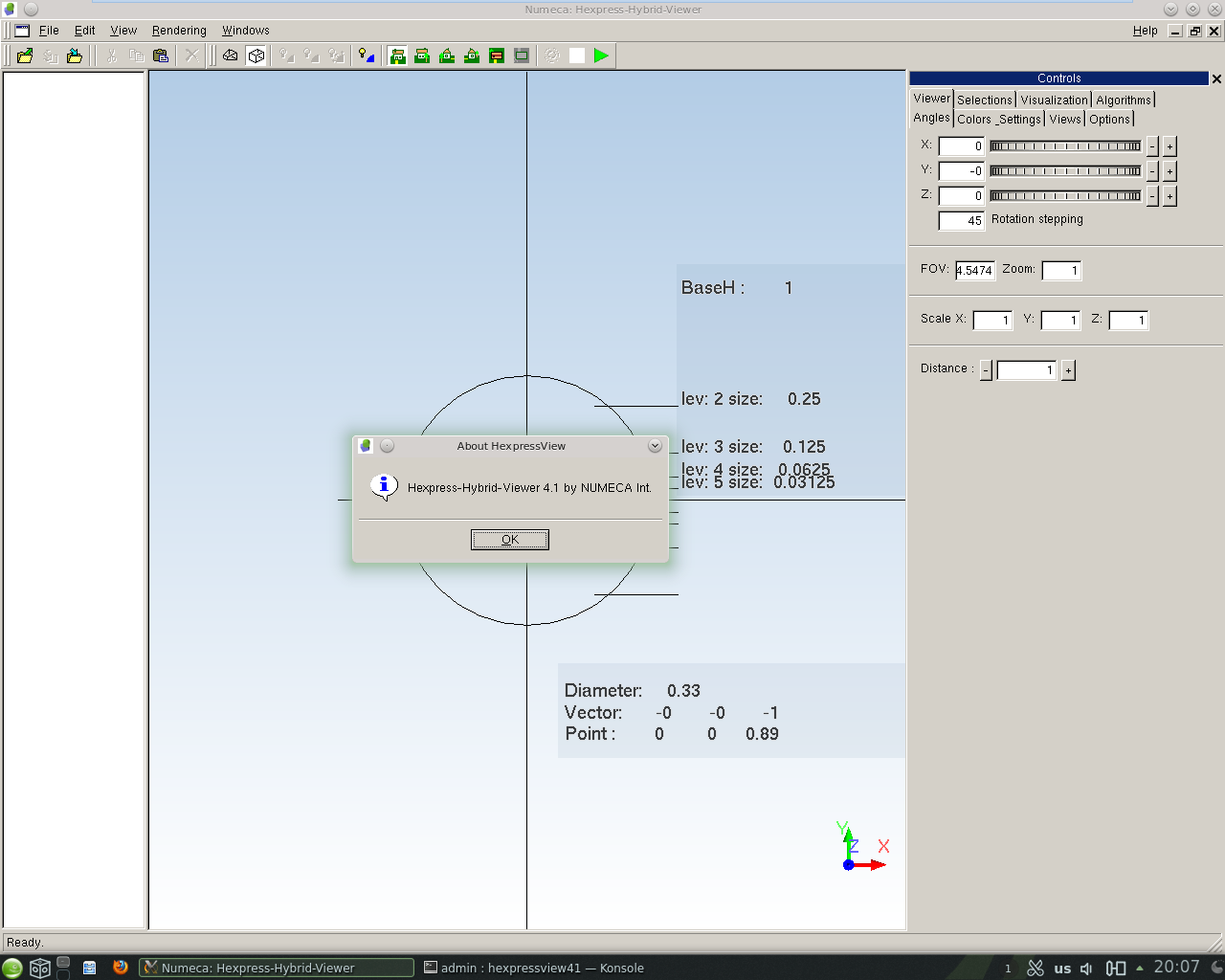Open the Windows menu

point(246,31)
